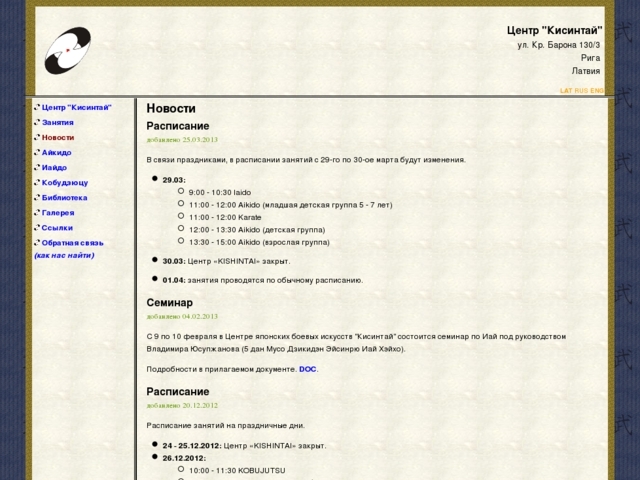The image size is (640, 480).
Task: Open the Ссылки page from the sidebar
Action: pos(57,228)
